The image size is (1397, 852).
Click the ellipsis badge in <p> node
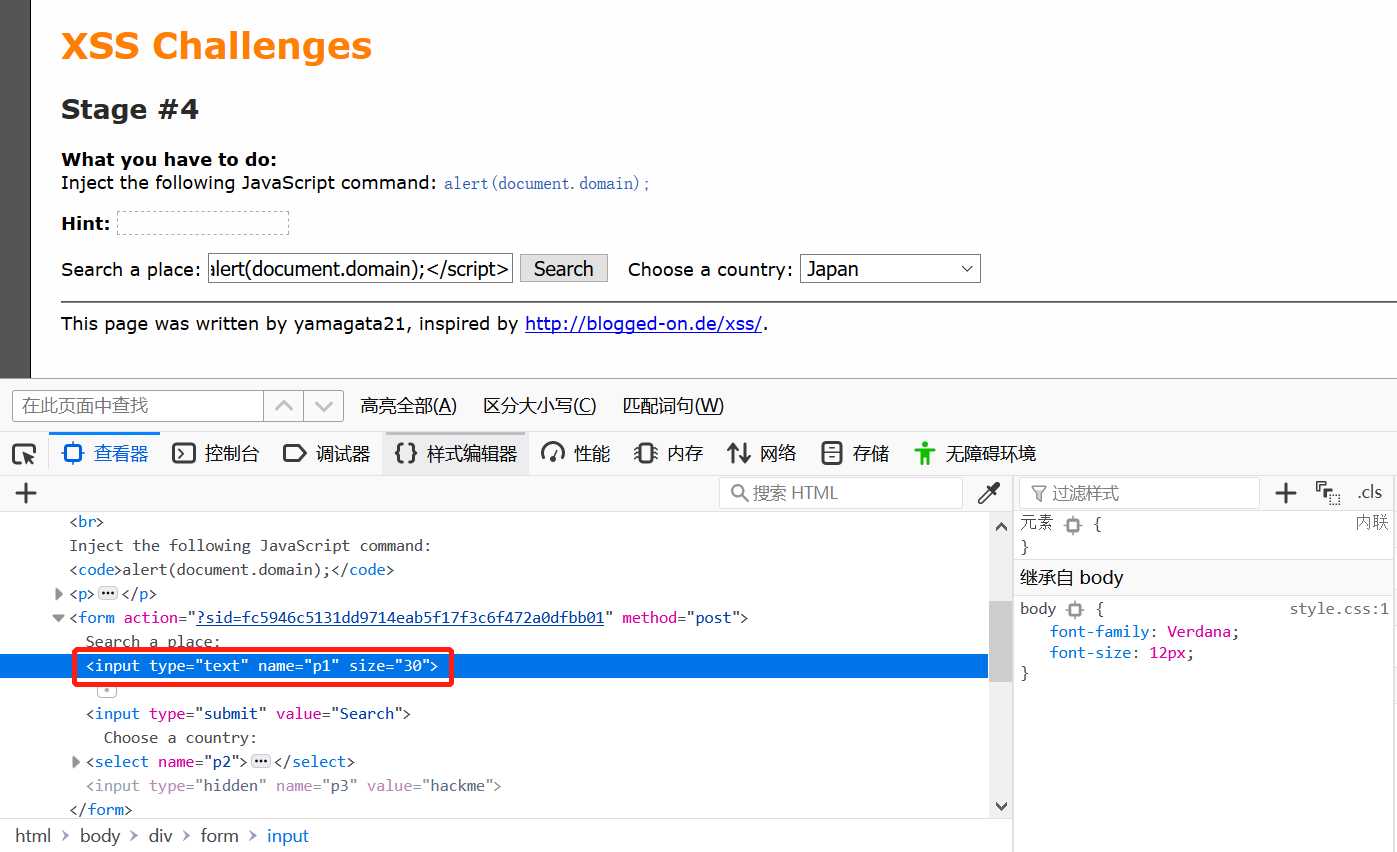pyautogui.click(x=108, y=594)
